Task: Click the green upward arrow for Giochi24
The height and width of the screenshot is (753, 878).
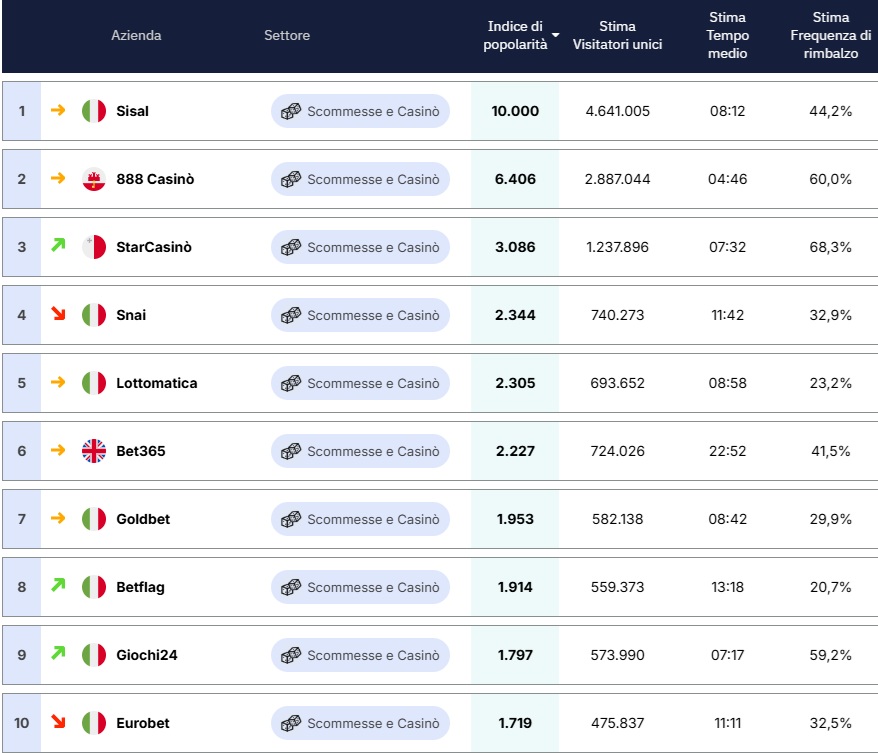Action: pyautogui.click(x=58, y=653)
